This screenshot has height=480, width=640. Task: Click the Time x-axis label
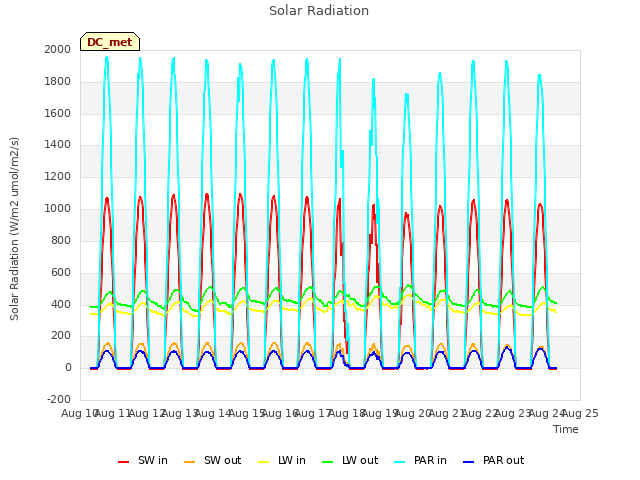pos(566,429)
